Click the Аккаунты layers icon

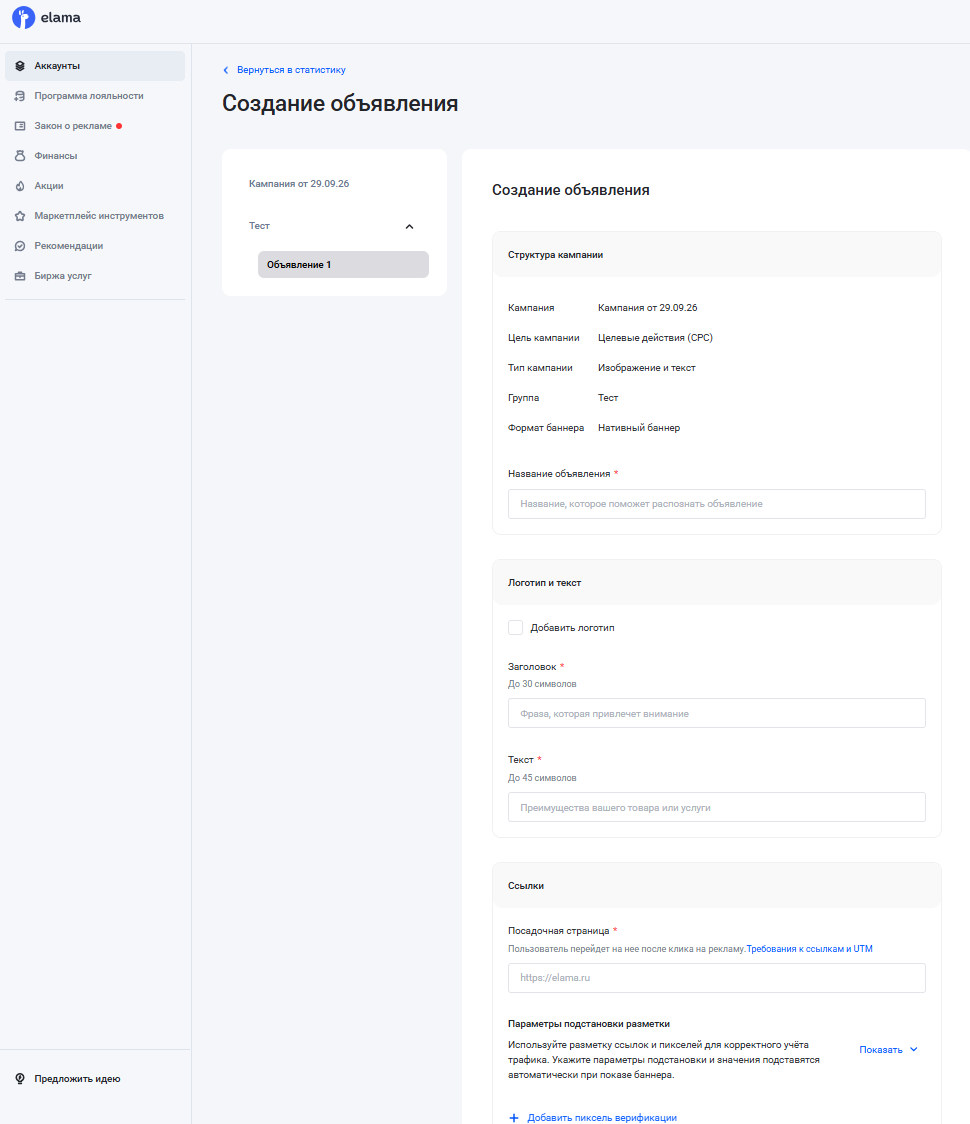tap(20, 66)
